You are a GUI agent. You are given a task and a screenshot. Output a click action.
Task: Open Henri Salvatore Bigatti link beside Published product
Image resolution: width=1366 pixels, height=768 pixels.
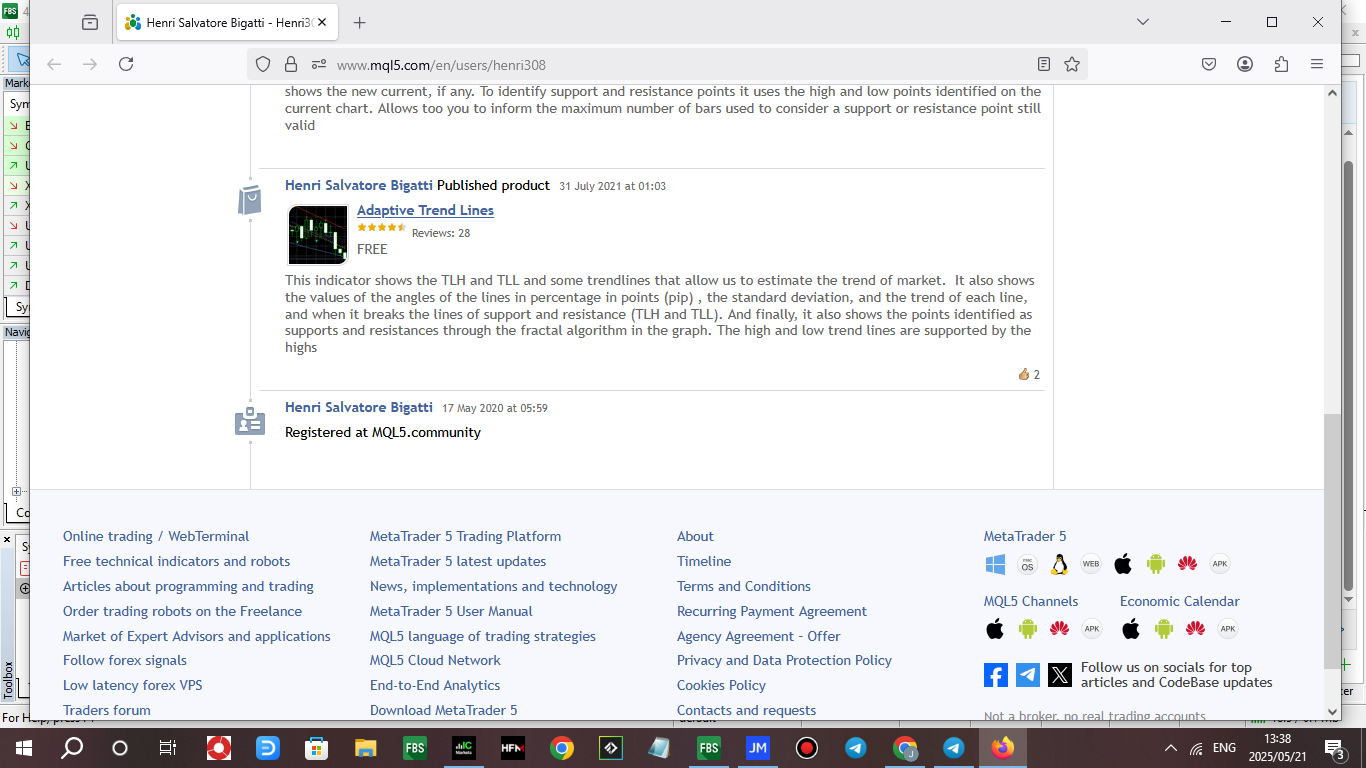pyautogui.click(x=359, y=185)
